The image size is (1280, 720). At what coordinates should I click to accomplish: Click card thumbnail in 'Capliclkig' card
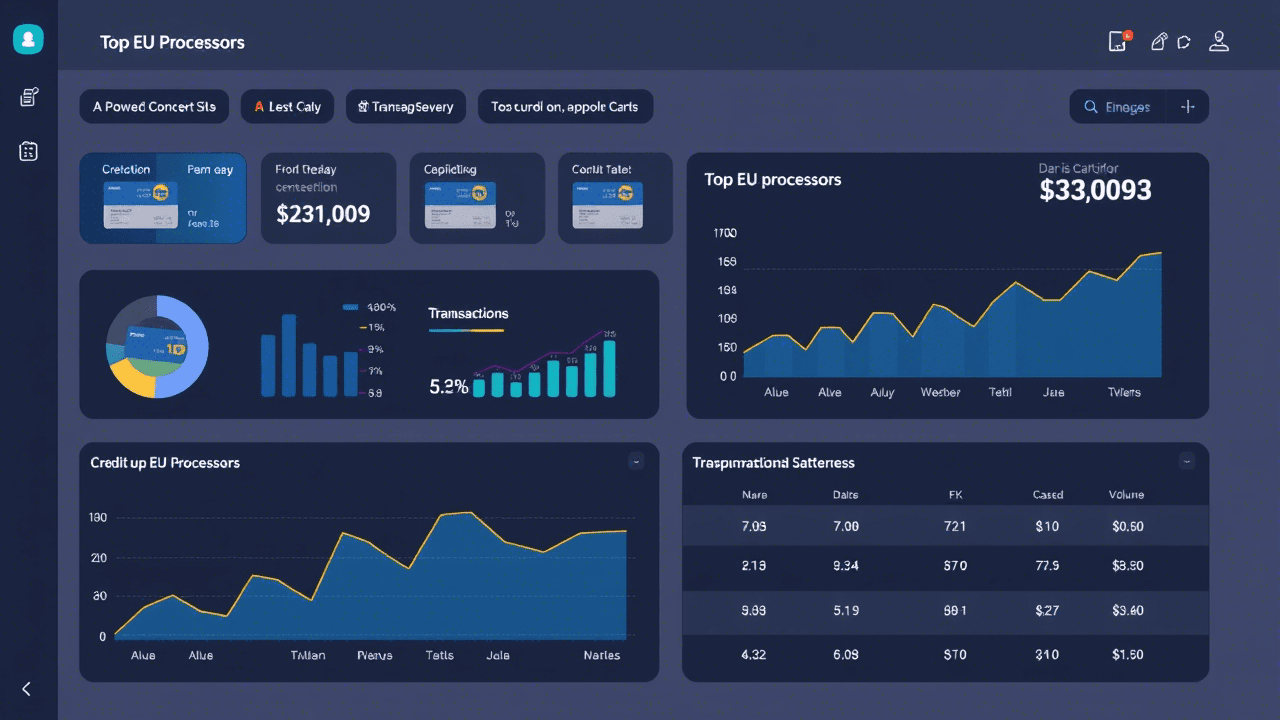pyautogui.click(x=461, y=205)
